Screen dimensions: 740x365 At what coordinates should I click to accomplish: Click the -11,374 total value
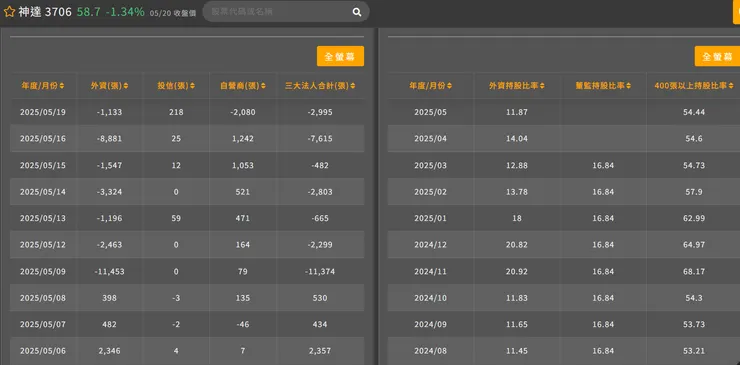[x=320, y=272]
